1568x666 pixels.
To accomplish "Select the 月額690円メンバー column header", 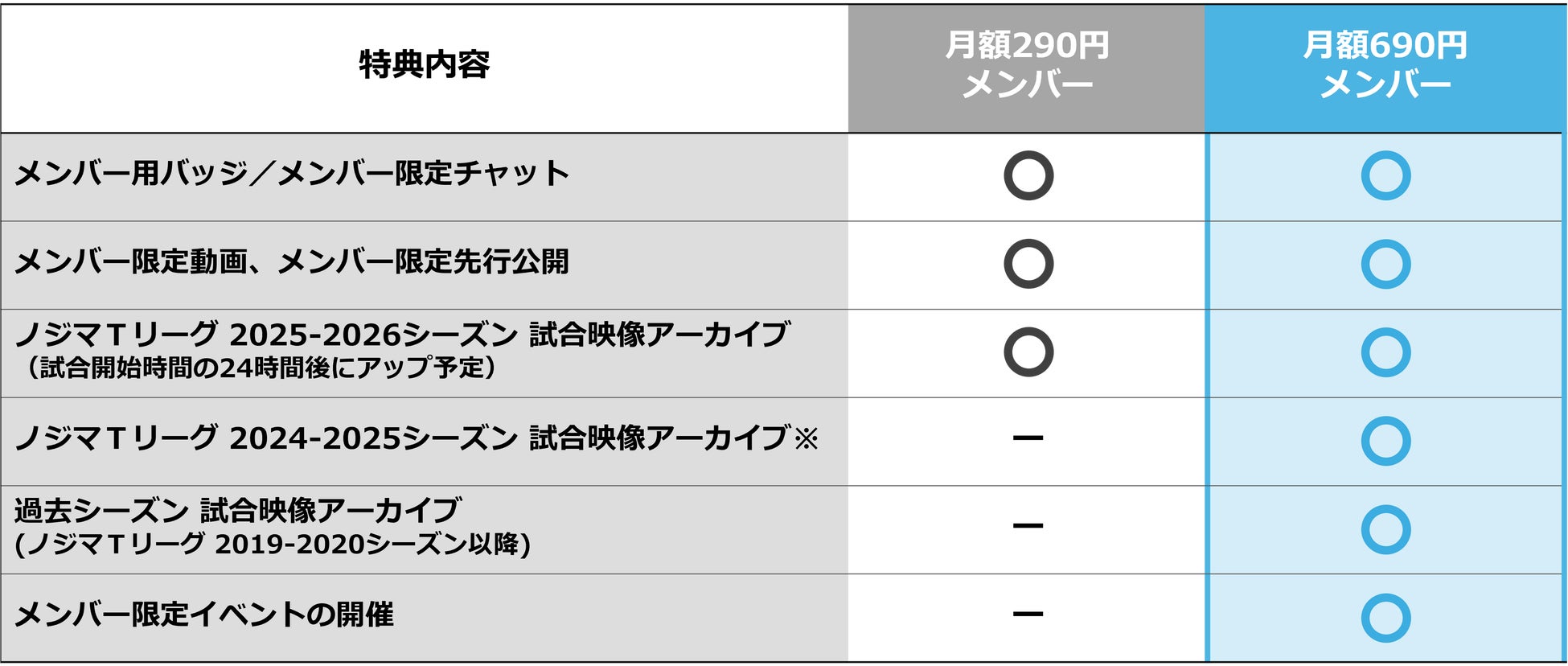I will coord(1385,65).
